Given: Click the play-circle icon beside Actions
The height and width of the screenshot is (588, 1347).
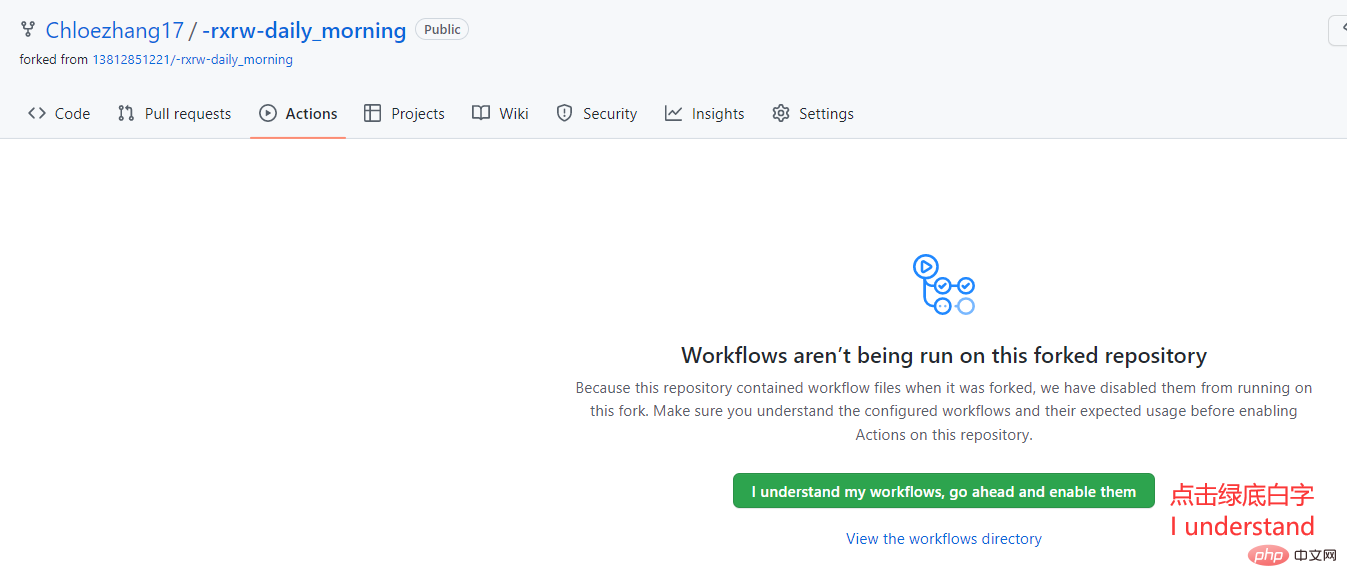Looking at the screenshot, I should (268, 114).
